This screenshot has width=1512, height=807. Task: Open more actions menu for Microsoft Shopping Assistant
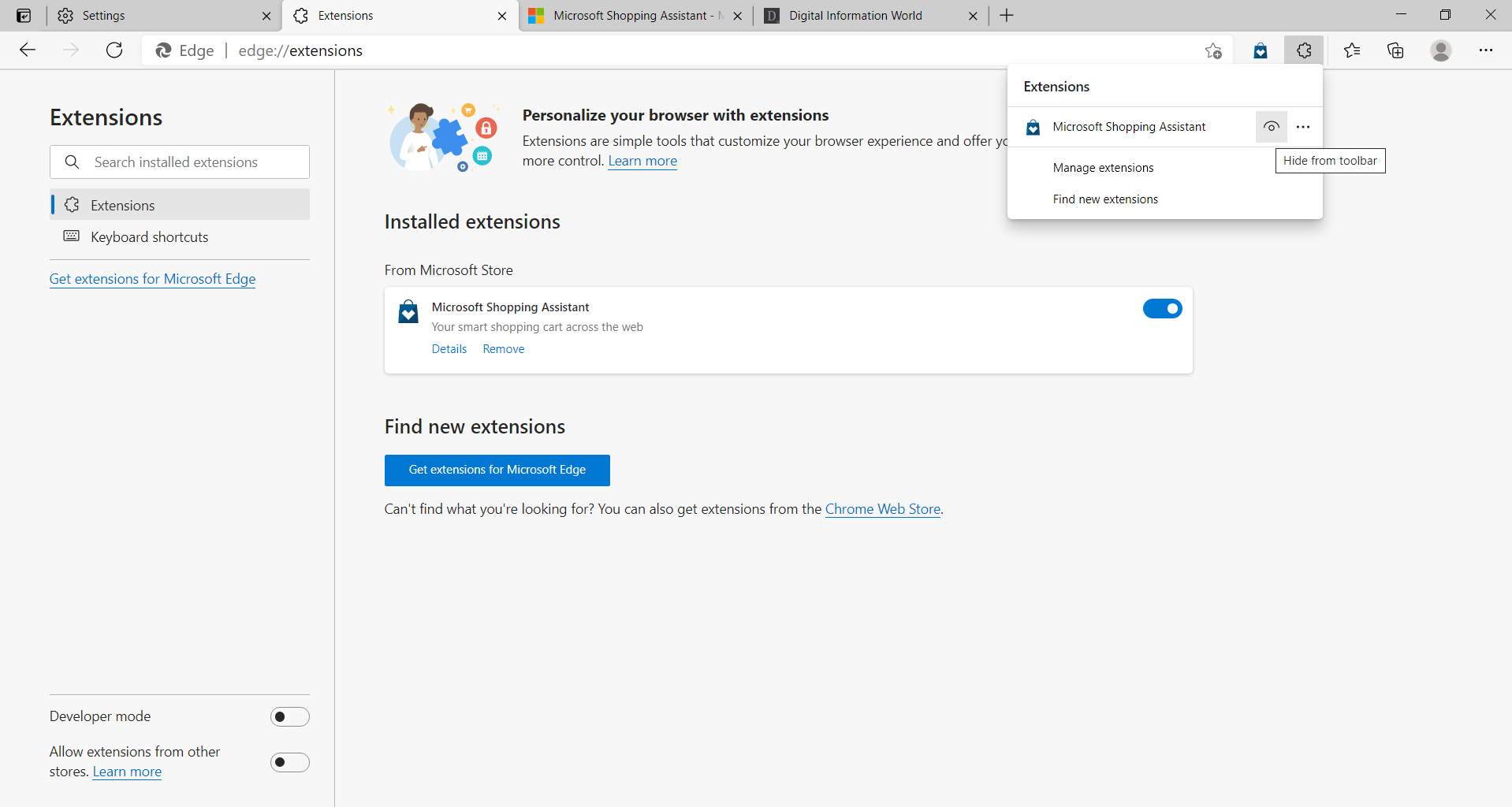(1302, 127)
